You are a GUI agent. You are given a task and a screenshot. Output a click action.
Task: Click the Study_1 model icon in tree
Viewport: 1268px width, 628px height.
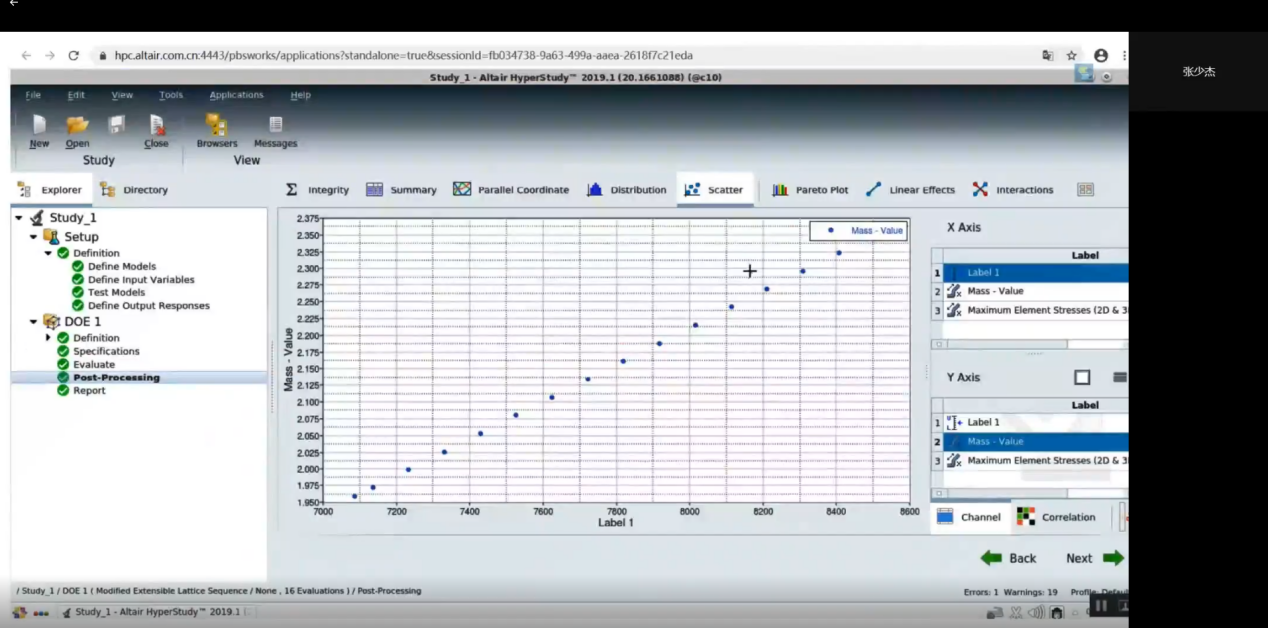[x=37, y=217]
